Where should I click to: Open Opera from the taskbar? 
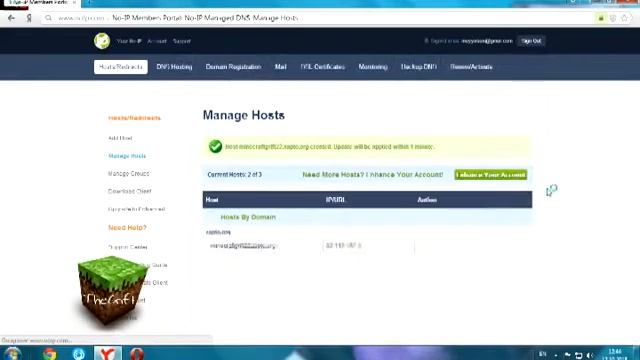point(137,353)
